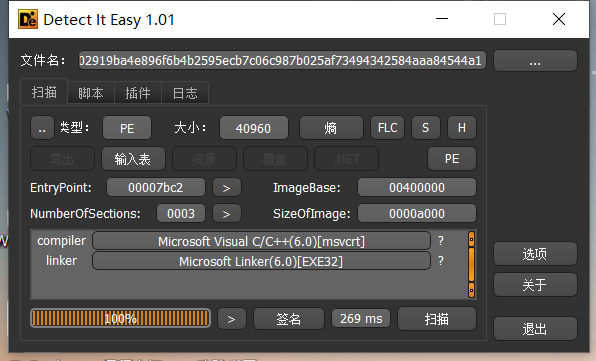Click the > arrow next to EntryPoint
Viewport: 596px width, 361px height.
pyautogui.click(x=227, y=187)
